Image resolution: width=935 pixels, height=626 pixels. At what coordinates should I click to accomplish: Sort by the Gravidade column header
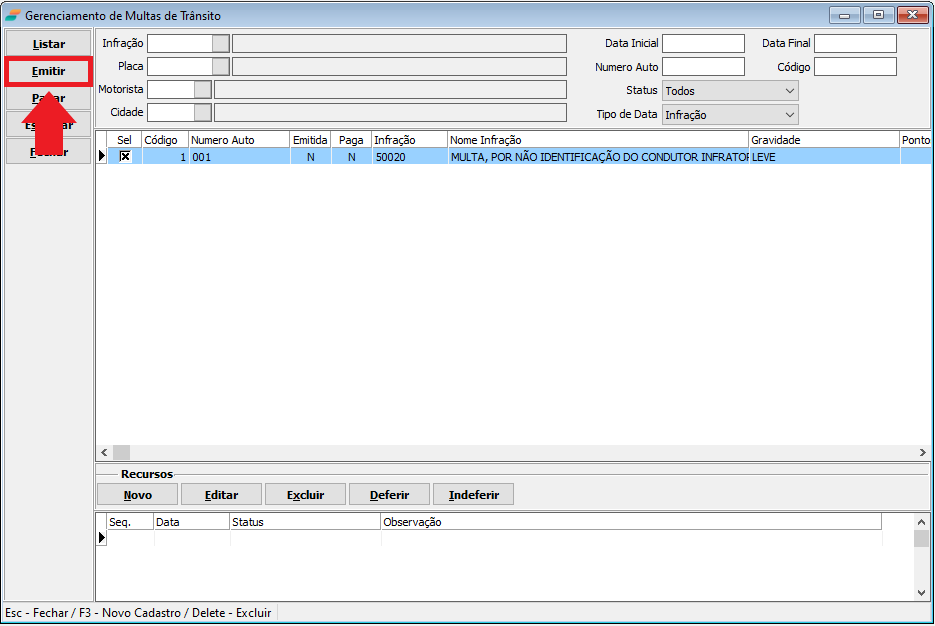[x=823, y=140]
